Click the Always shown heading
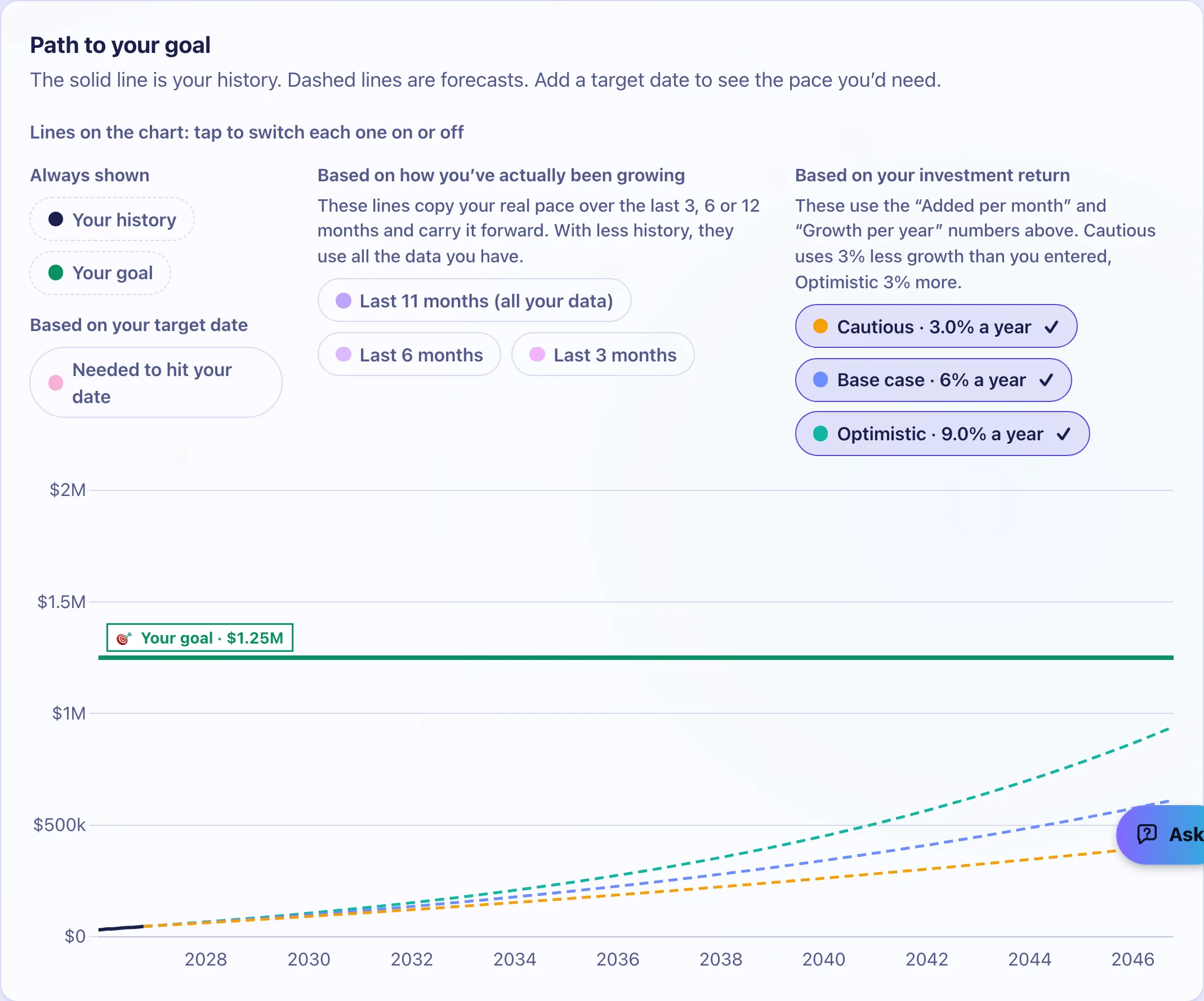 coord(90,175)
